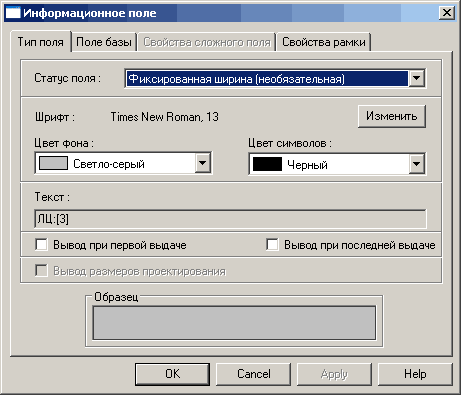Enable Вывод при последней выдаче checkbox
The image size is (461, 395).
(x=272, y=244)
